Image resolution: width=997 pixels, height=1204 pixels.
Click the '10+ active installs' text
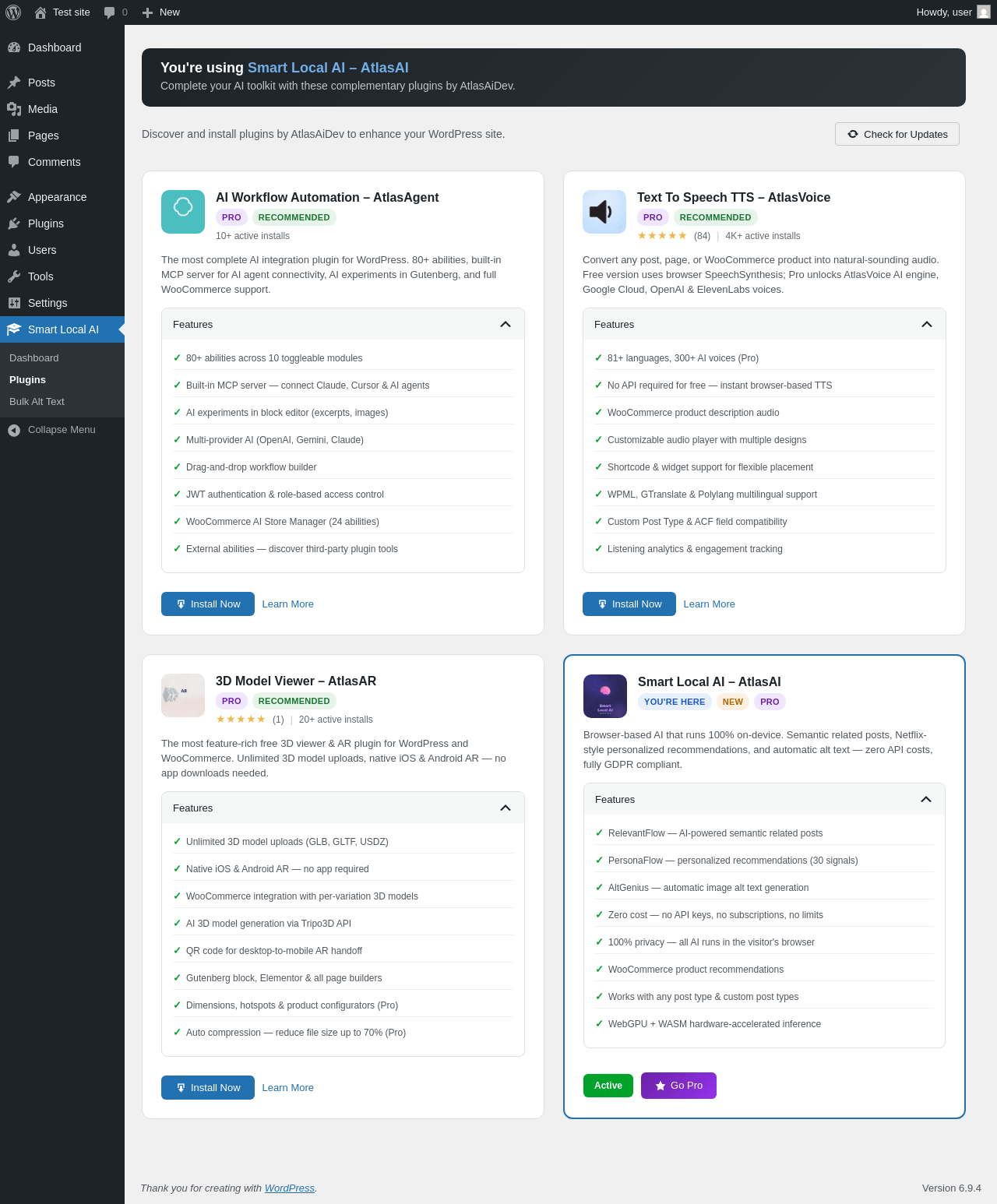click(x=252, y=236)
